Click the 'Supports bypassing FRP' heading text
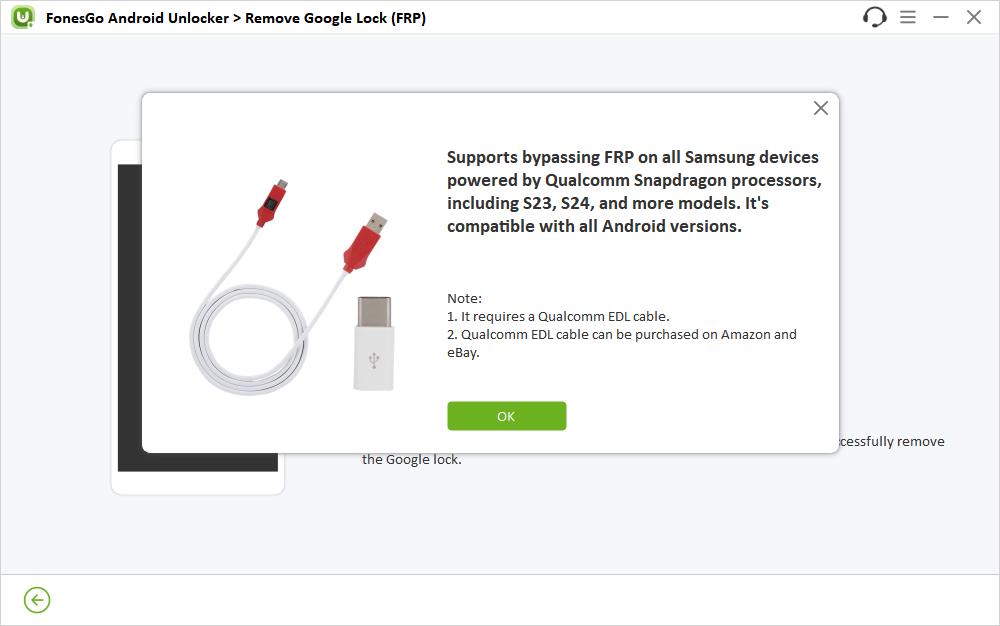Image resolution: width=1000 pixels, height=626 pixels. tap(634, 191)
